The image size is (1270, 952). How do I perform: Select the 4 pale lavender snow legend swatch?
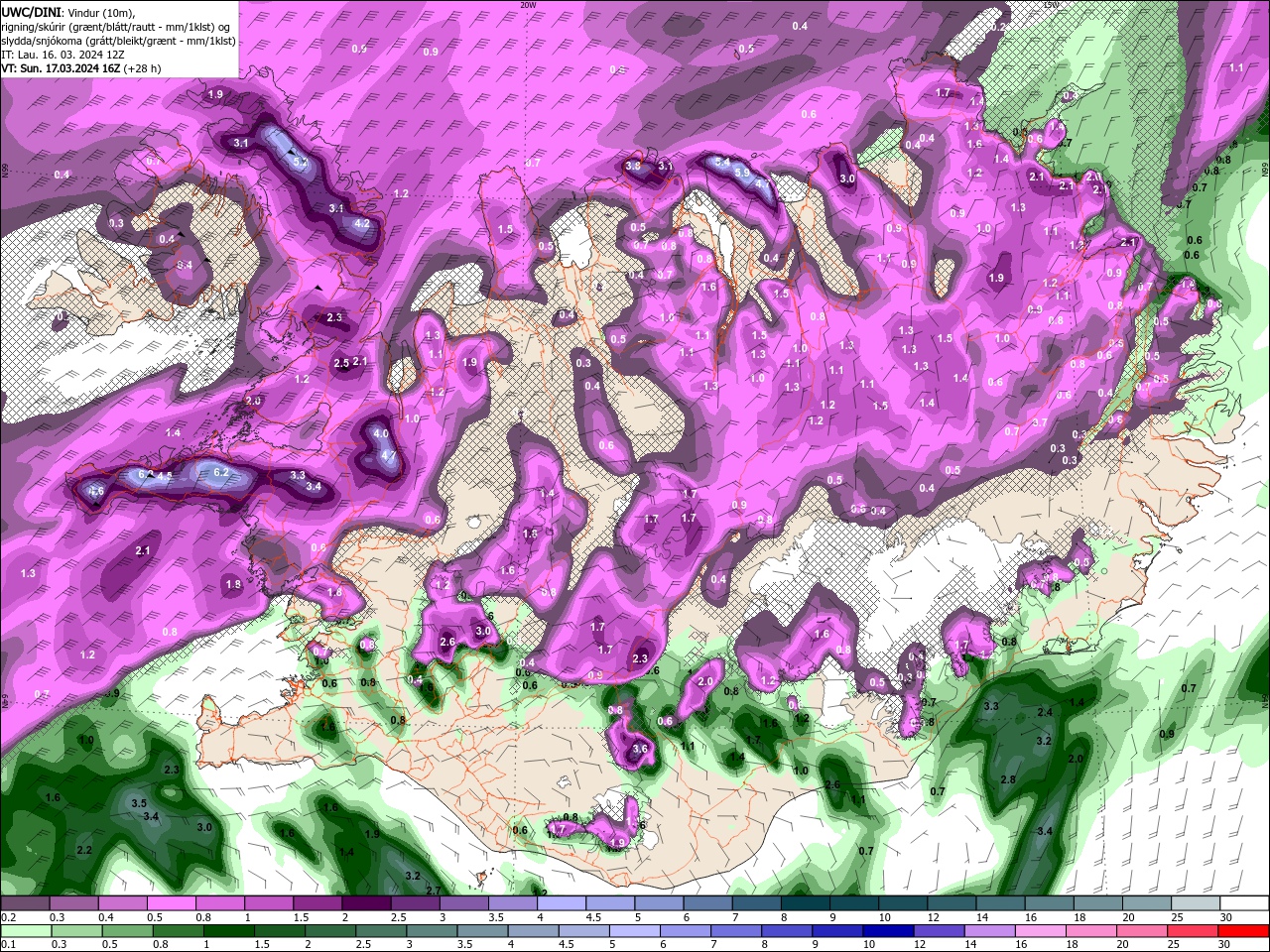pos(562,903)
